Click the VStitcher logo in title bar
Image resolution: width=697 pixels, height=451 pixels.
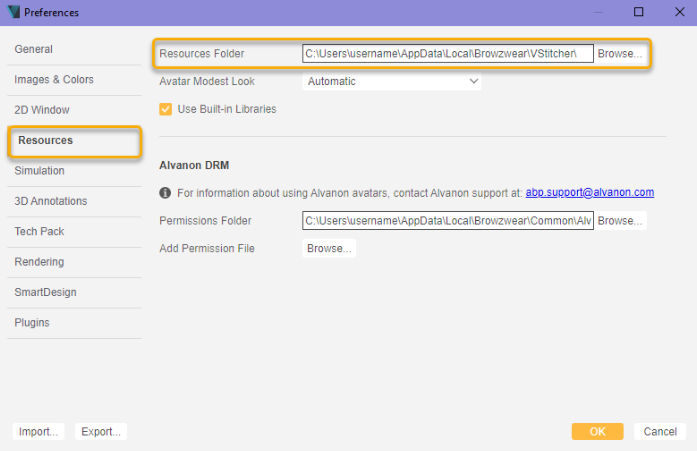pos(13,12)
